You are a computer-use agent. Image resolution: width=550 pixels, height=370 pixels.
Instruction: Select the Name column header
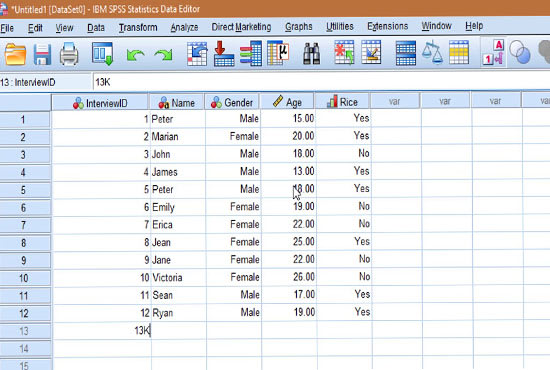pos(177,102)
